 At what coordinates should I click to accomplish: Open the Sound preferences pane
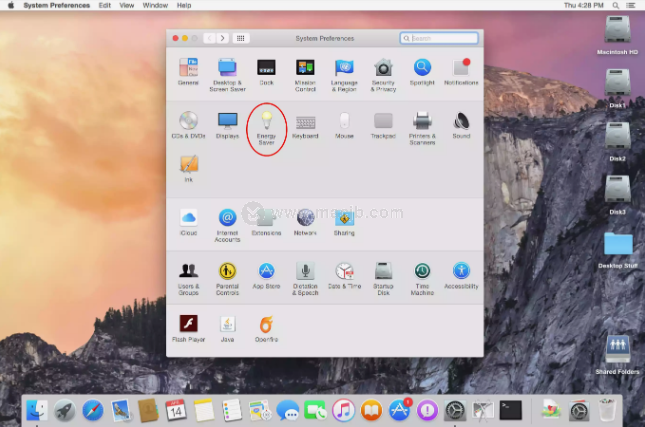click(x=461, y=125)
